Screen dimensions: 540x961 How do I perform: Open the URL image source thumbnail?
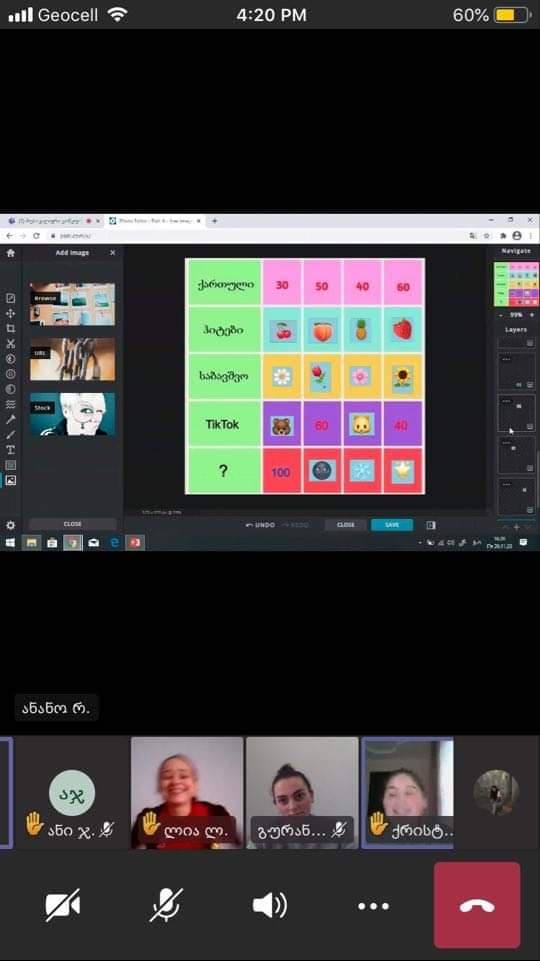pos(72,359)
